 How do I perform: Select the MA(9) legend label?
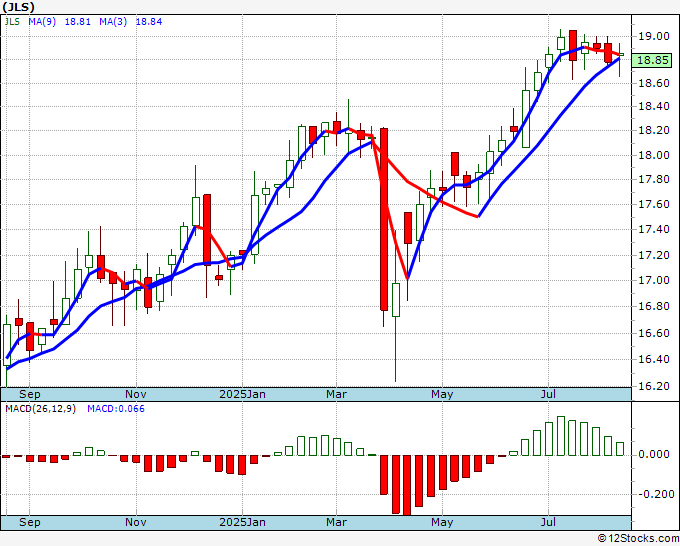pyautogui.click(x=42, y=21)
